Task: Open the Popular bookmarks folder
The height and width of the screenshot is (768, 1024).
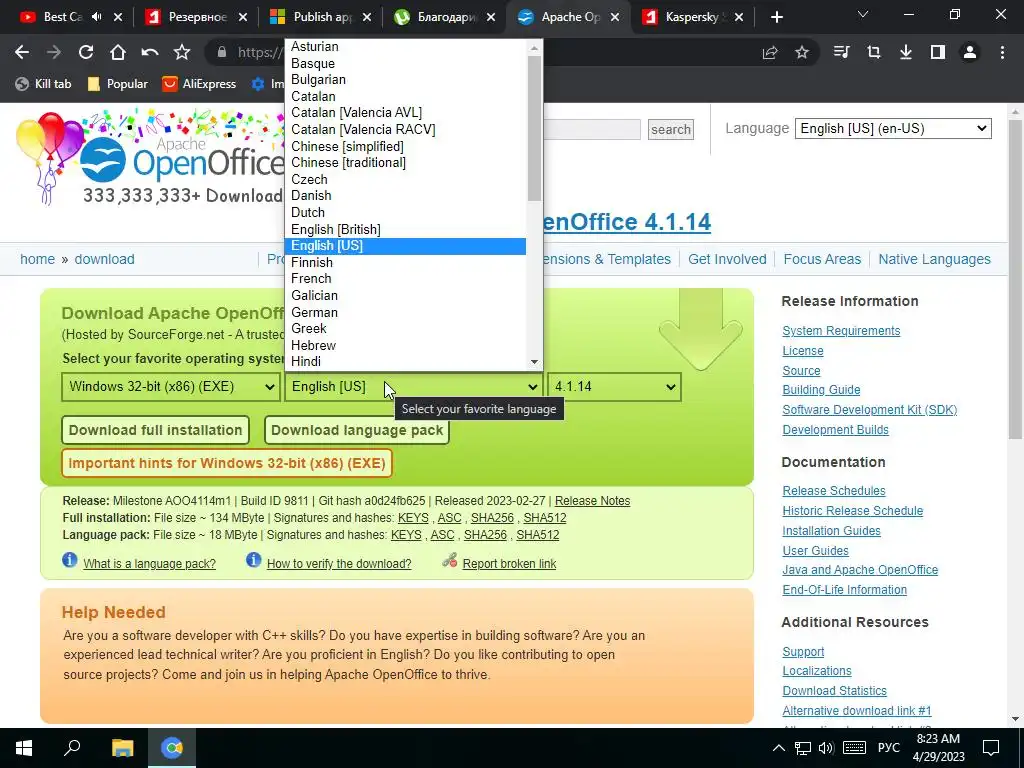Action: tap(118, 84)
